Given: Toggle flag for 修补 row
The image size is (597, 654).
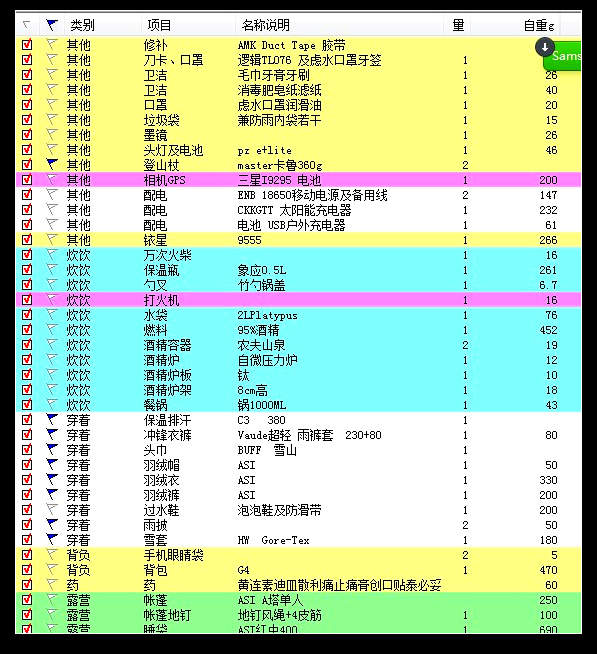Looking at the screenshot, I should coord(51,45).
